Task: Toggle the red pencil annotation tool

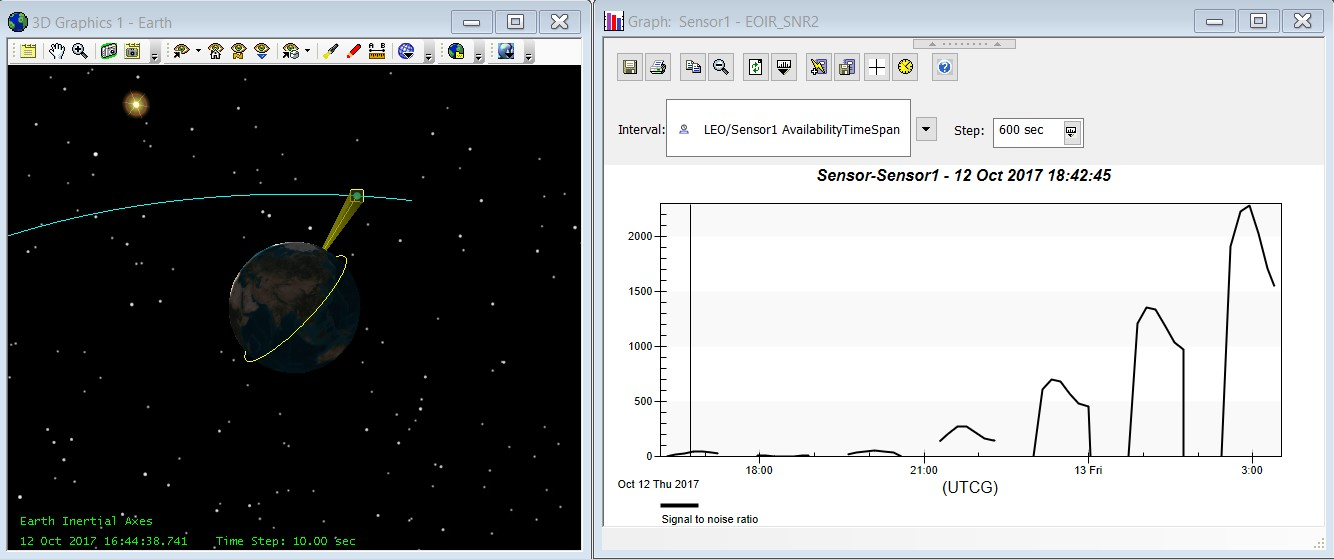Action: (x=353, y=51)
